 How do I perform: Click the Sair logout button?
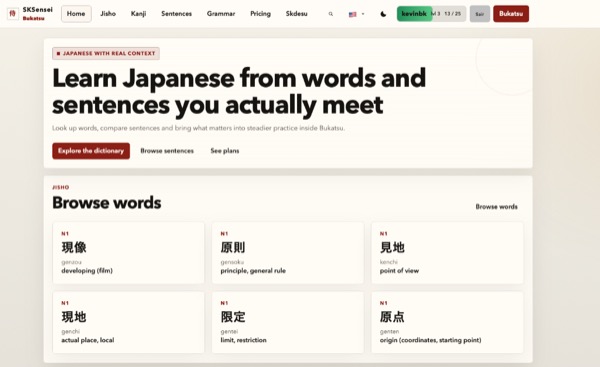(479, 14)
